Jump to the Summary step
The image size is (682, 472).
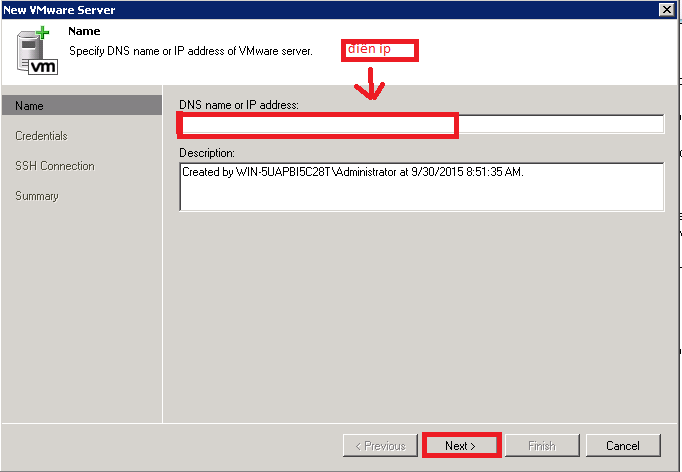37,196
